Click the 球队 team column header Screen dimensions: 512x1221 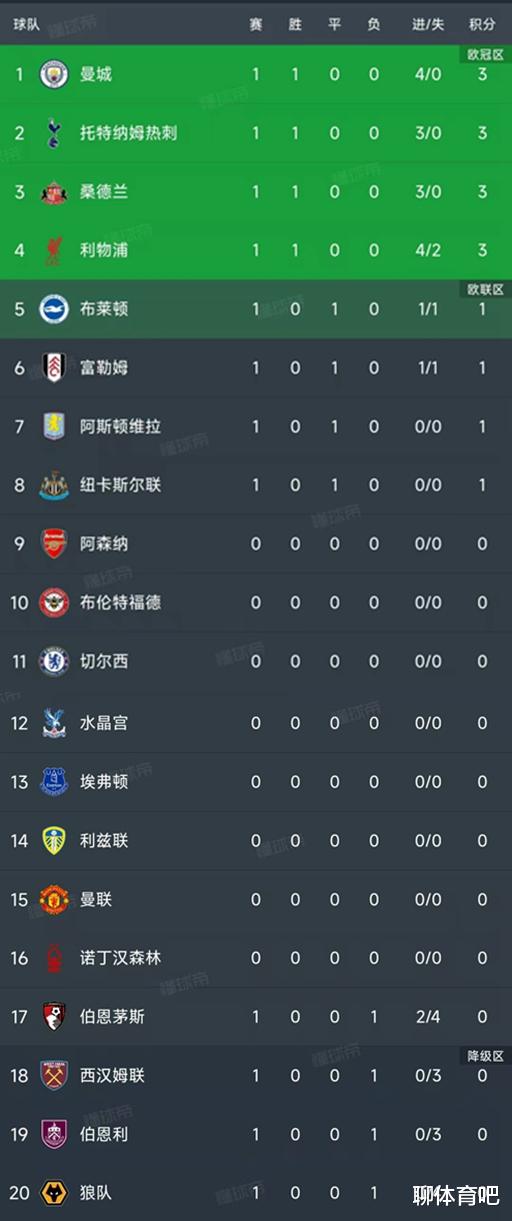(27, 24)
